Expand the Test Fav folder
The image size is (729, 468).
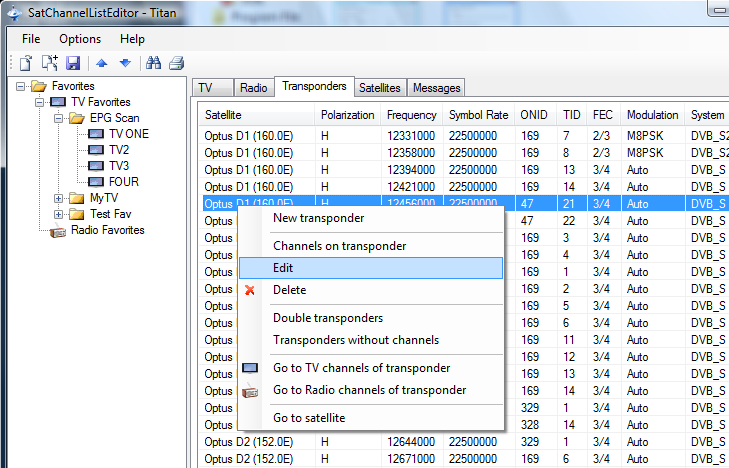59,214
